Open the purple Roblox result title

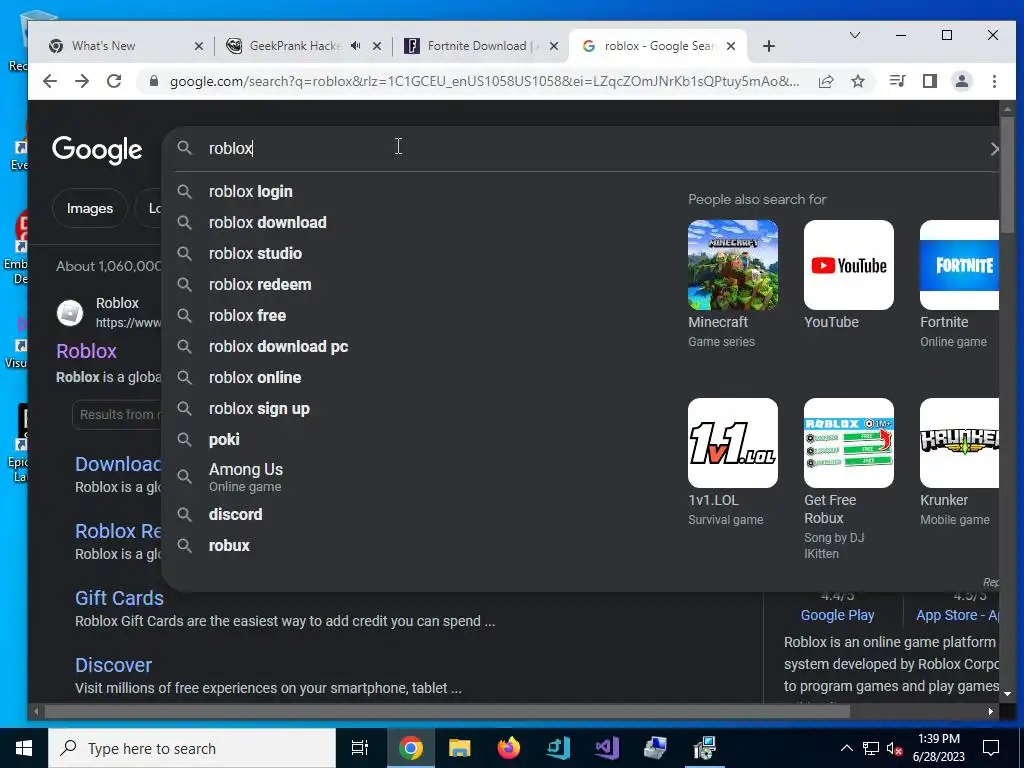(86, 351)
